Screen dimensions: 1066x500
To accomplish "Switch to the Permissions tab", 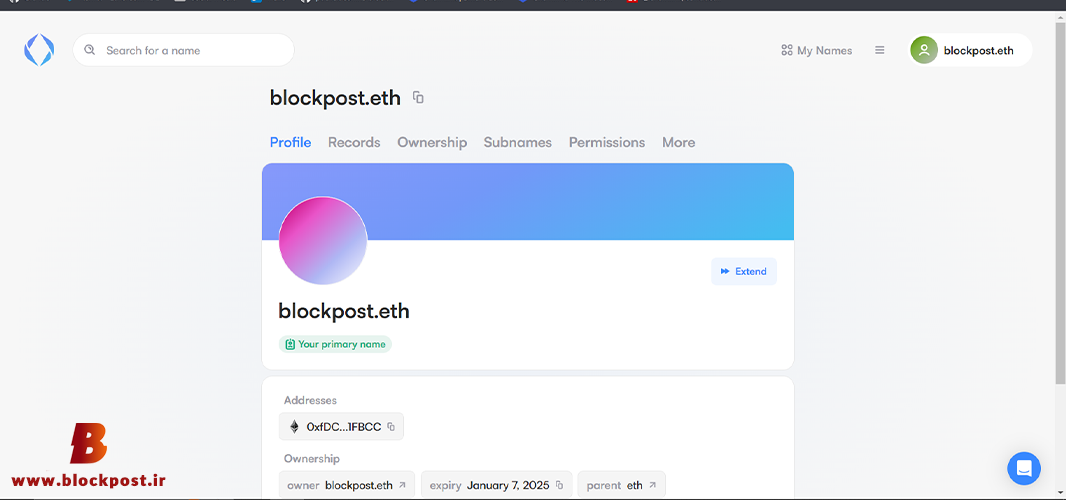I will [607, 143].
